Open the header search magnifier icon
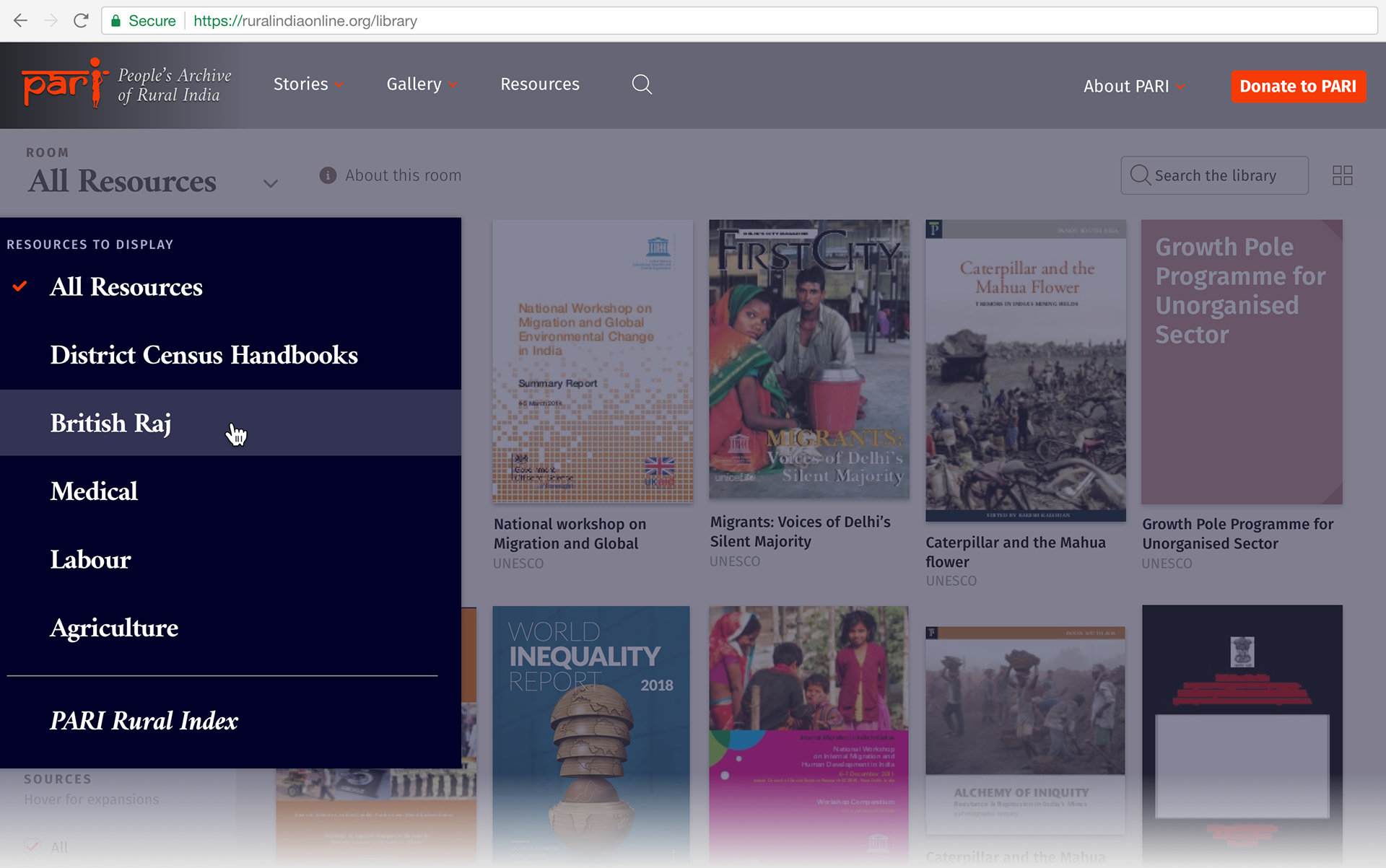The width and height of the screenshot is (1386, 868). 641,84
